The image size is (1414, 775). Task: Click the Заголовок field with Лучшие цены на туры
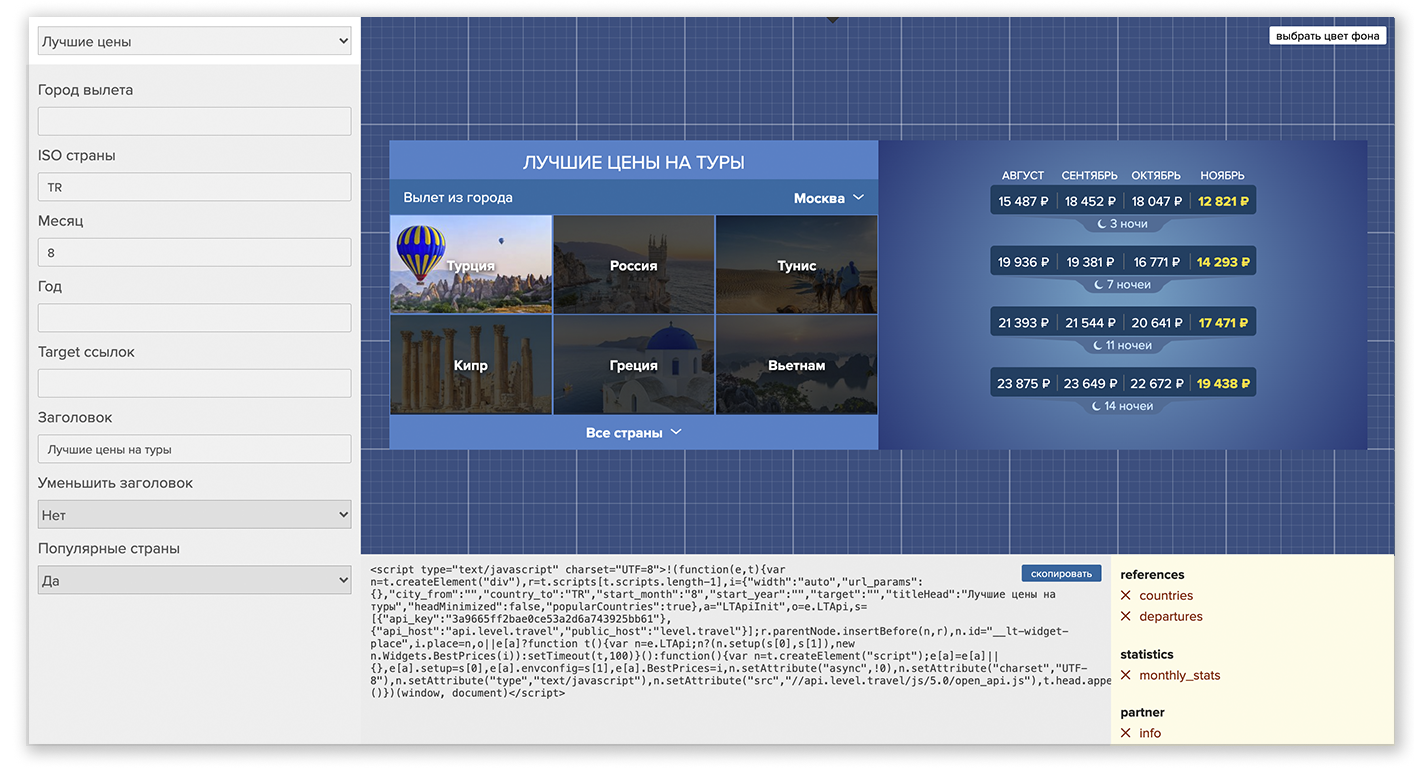point(194,449)
